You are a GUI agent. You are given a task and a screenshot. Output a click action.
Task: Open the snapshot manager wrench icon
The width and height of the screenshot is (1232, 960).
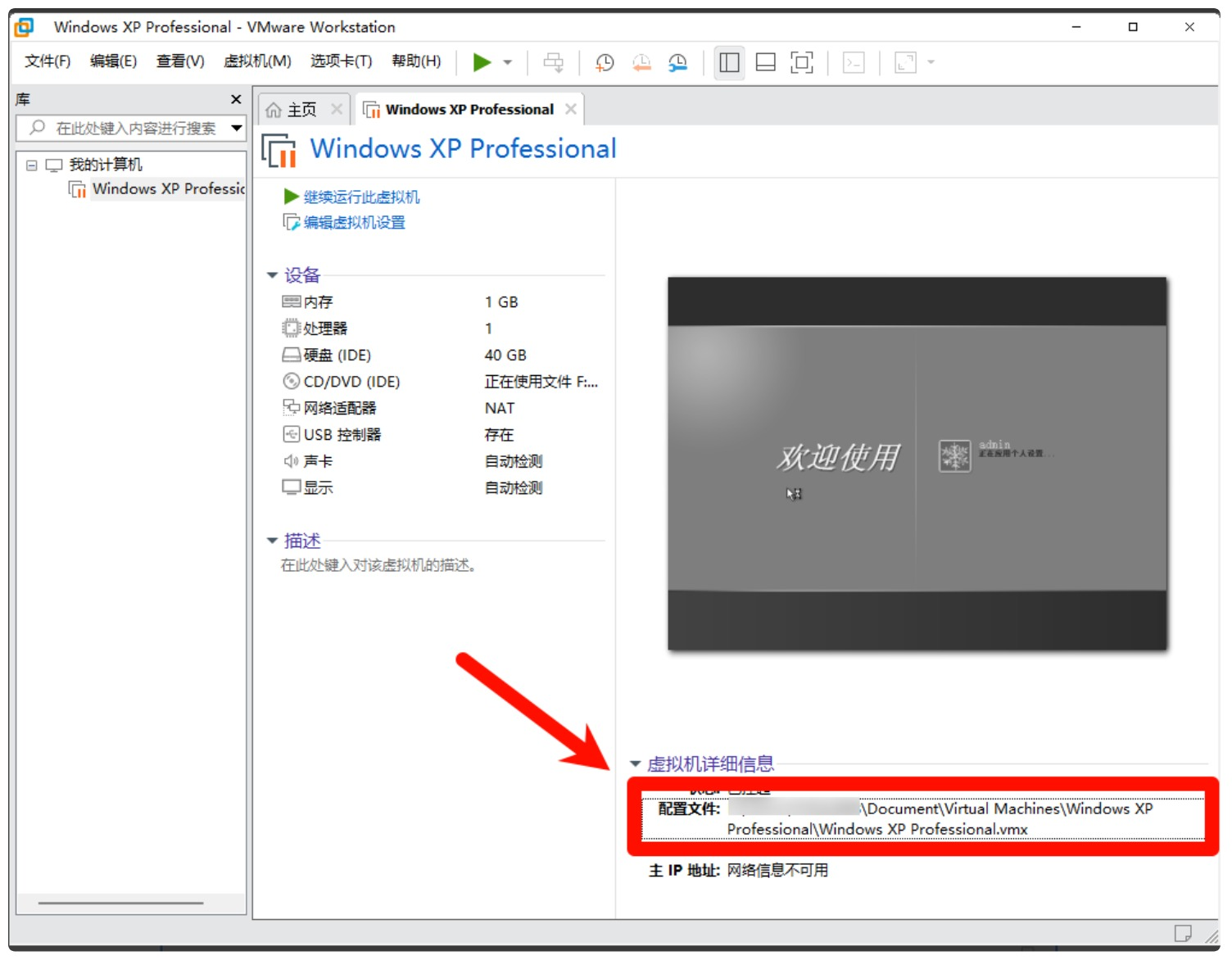tap(677, 62)
